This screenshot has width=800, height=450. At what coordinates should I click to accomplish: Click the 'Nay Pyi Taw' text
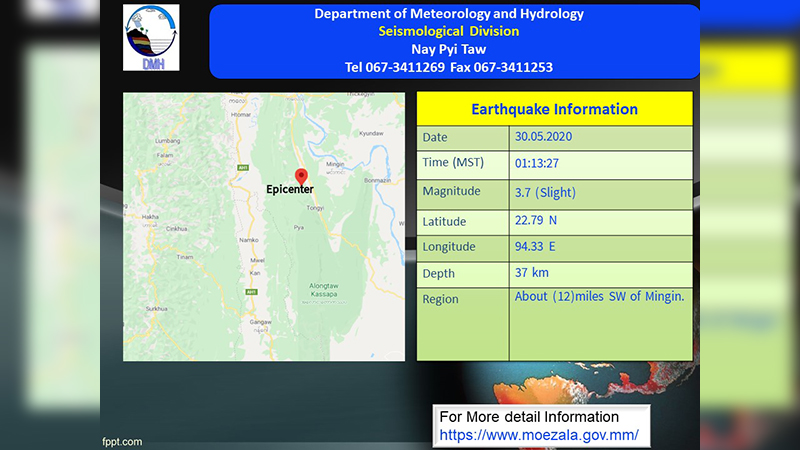point(449,49)
